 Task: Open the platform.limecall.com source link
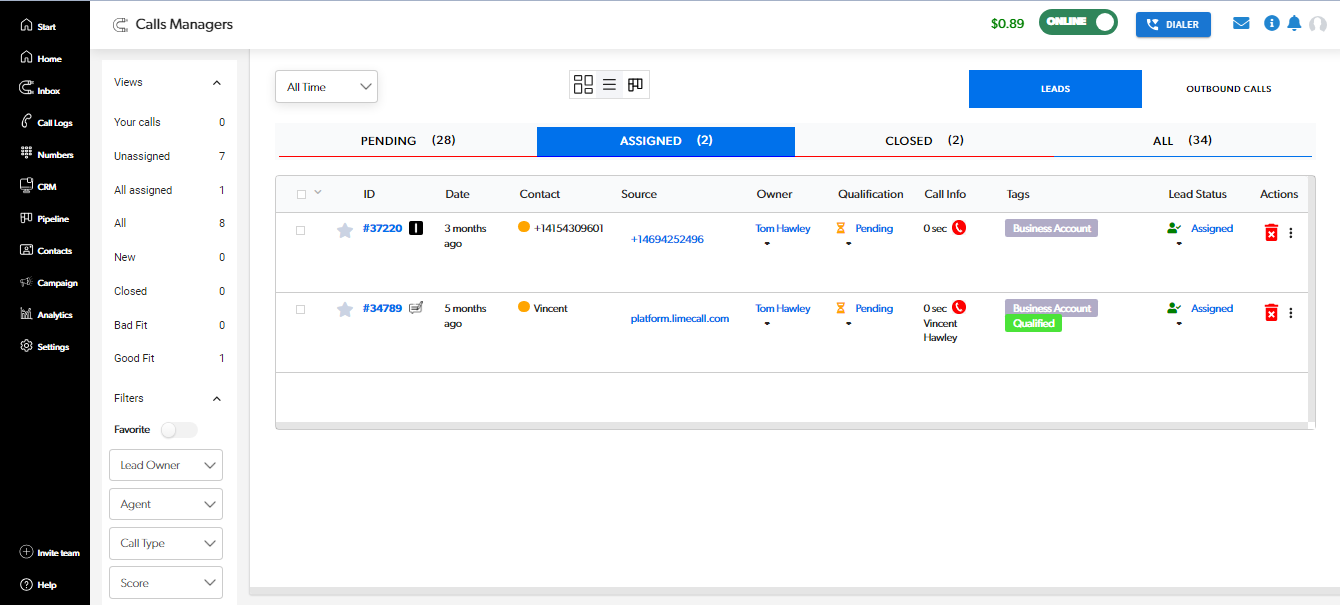click(679, 319)
